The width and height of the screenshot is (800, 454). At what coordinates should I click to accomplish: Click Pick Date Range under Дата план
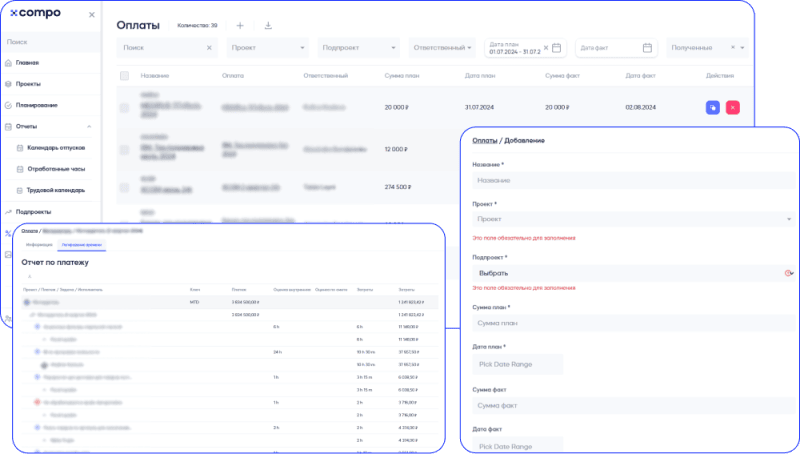[x=518, y=365]
